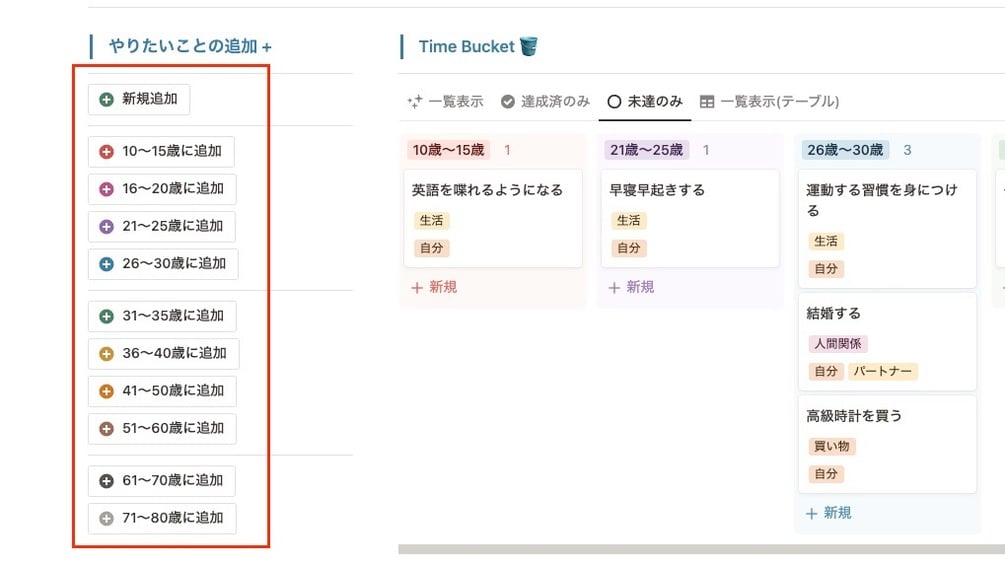Viewport: 1005px width, 565px height.
Task: Click the yellow plus icon for 36〜40歳に追加
Action: (x=107, y=353)
